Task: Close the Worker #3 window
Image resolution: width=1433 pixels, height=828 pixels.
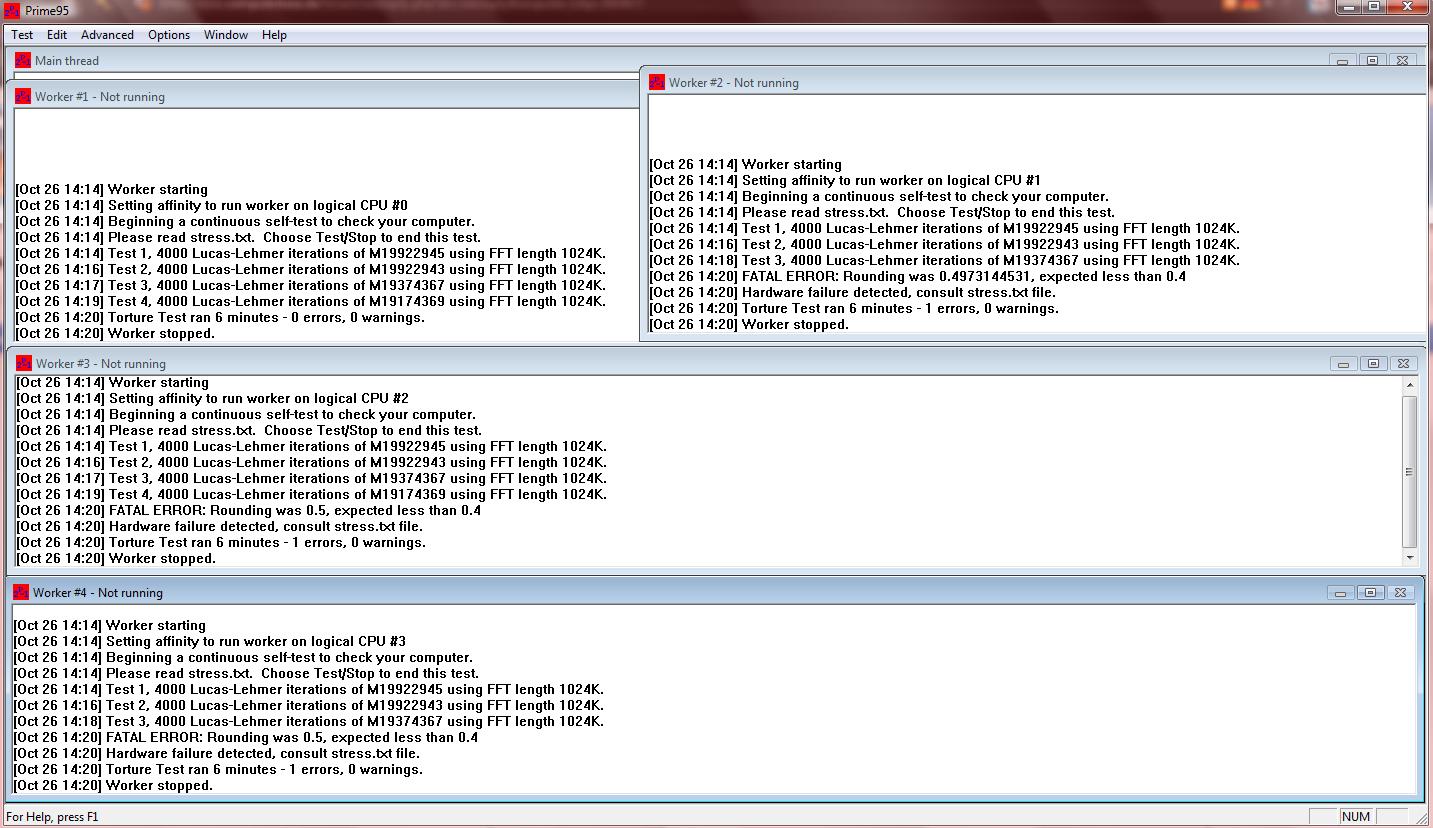Action: [1403, 364]
